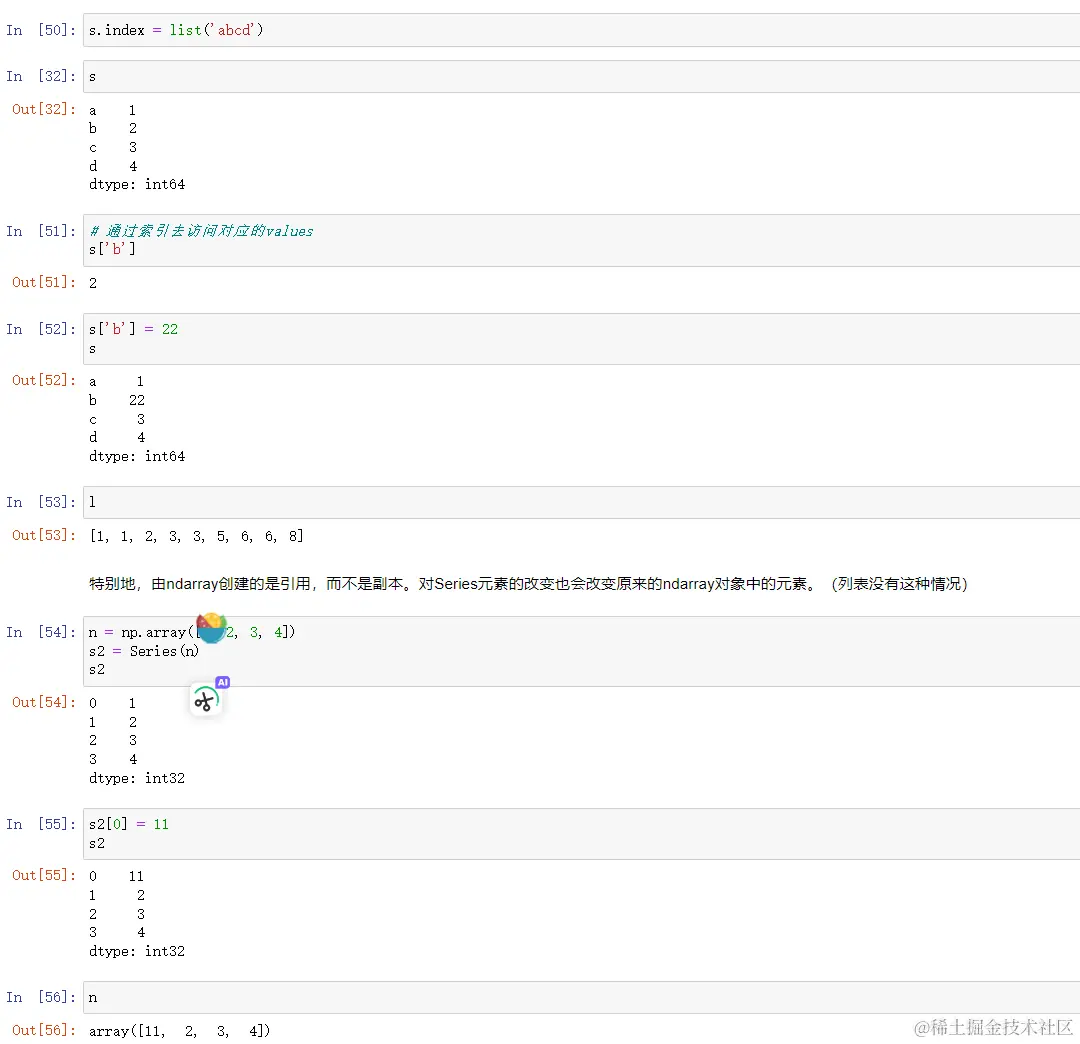Click the '0 11' row in Out[55]
This screenshot has width=1080, height=1044.
click(116, 876)
